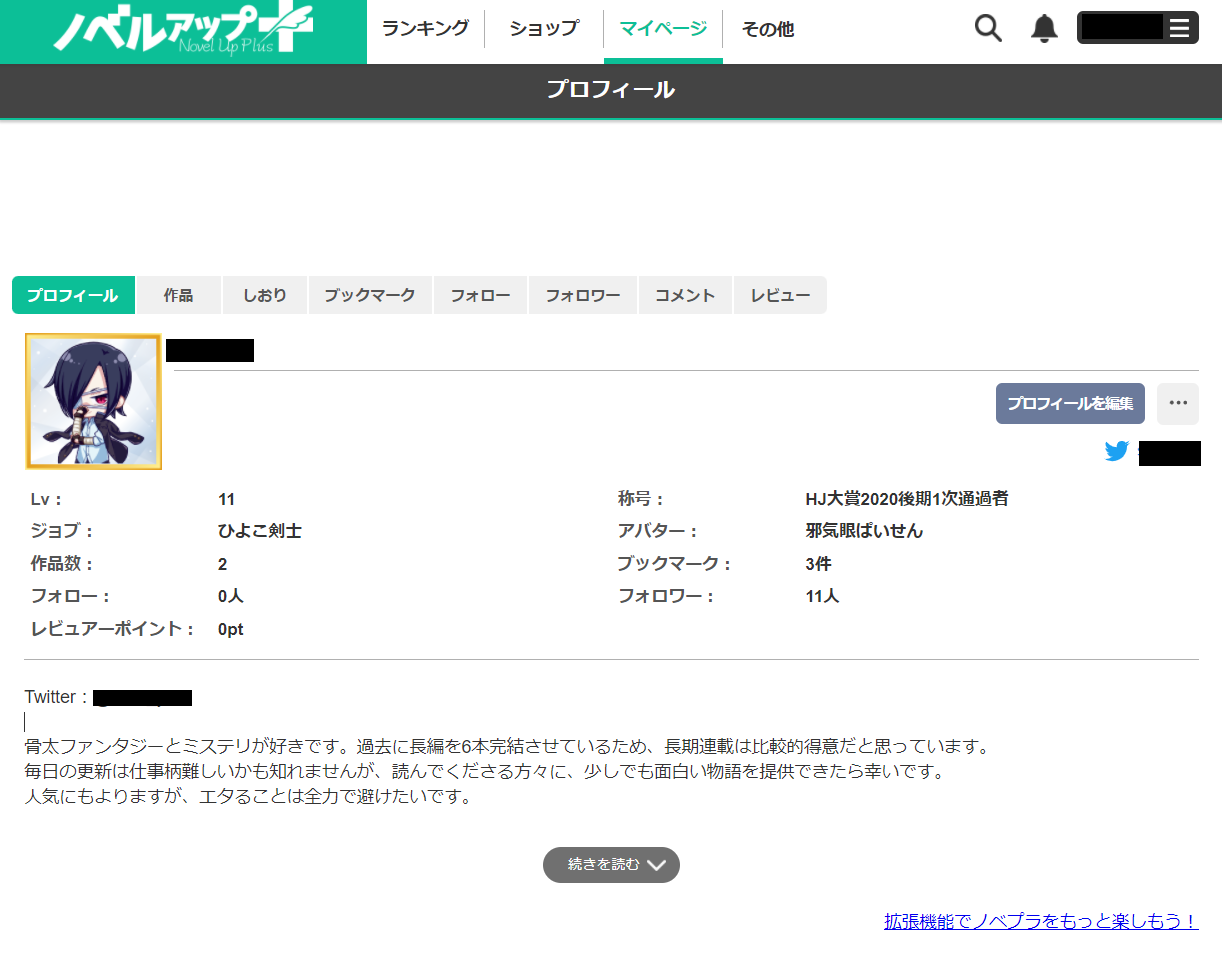Image resolution: width=1222 pixels, height=961 pixels.
Task: Open notifications bell icon
Action: (x=1044, y=28)
